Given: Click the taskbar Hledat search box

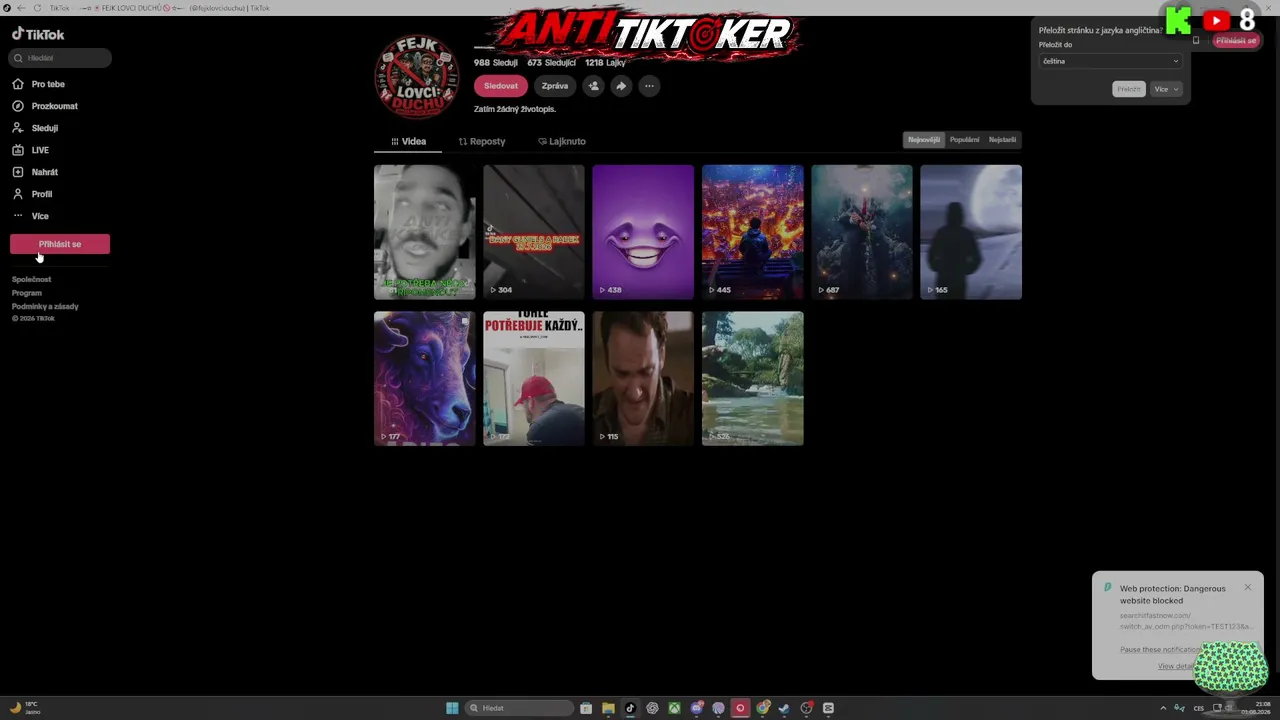Looking at the screenshot, I should (520, 708).
